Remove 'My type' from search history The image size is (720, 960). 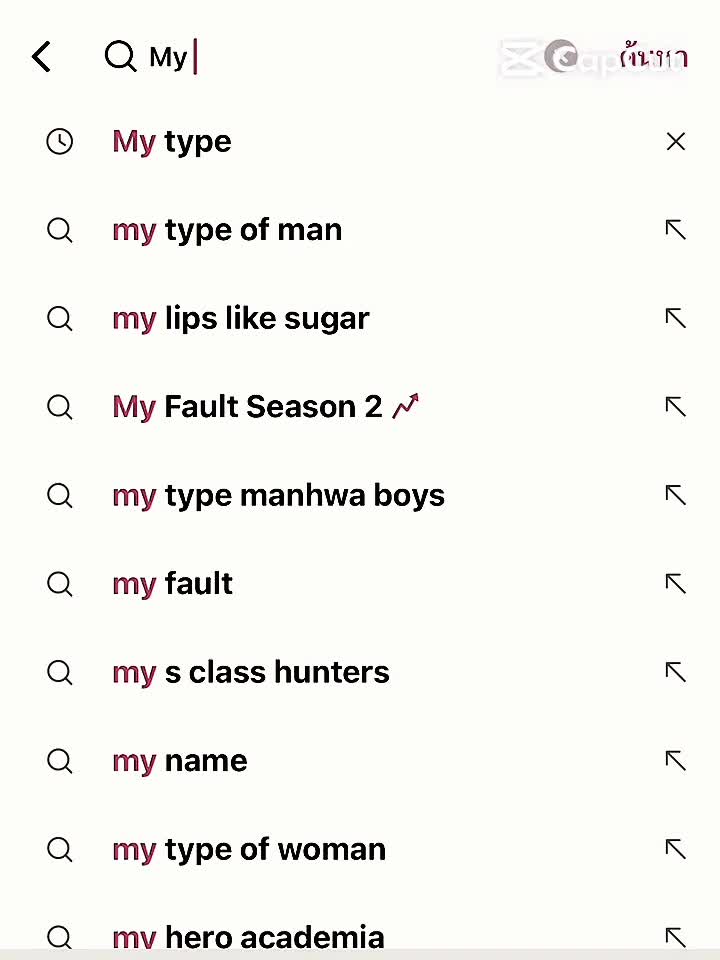click(676, 142)
